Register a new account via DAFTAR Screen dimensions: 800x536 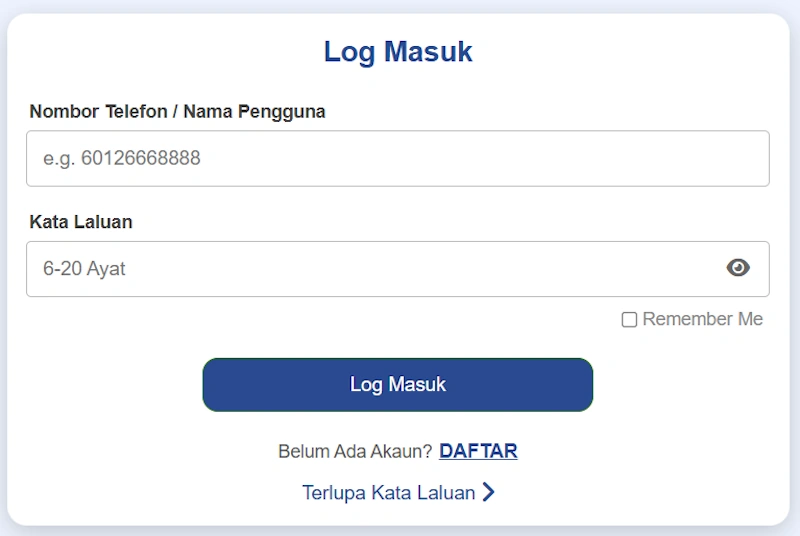(478, 451)
